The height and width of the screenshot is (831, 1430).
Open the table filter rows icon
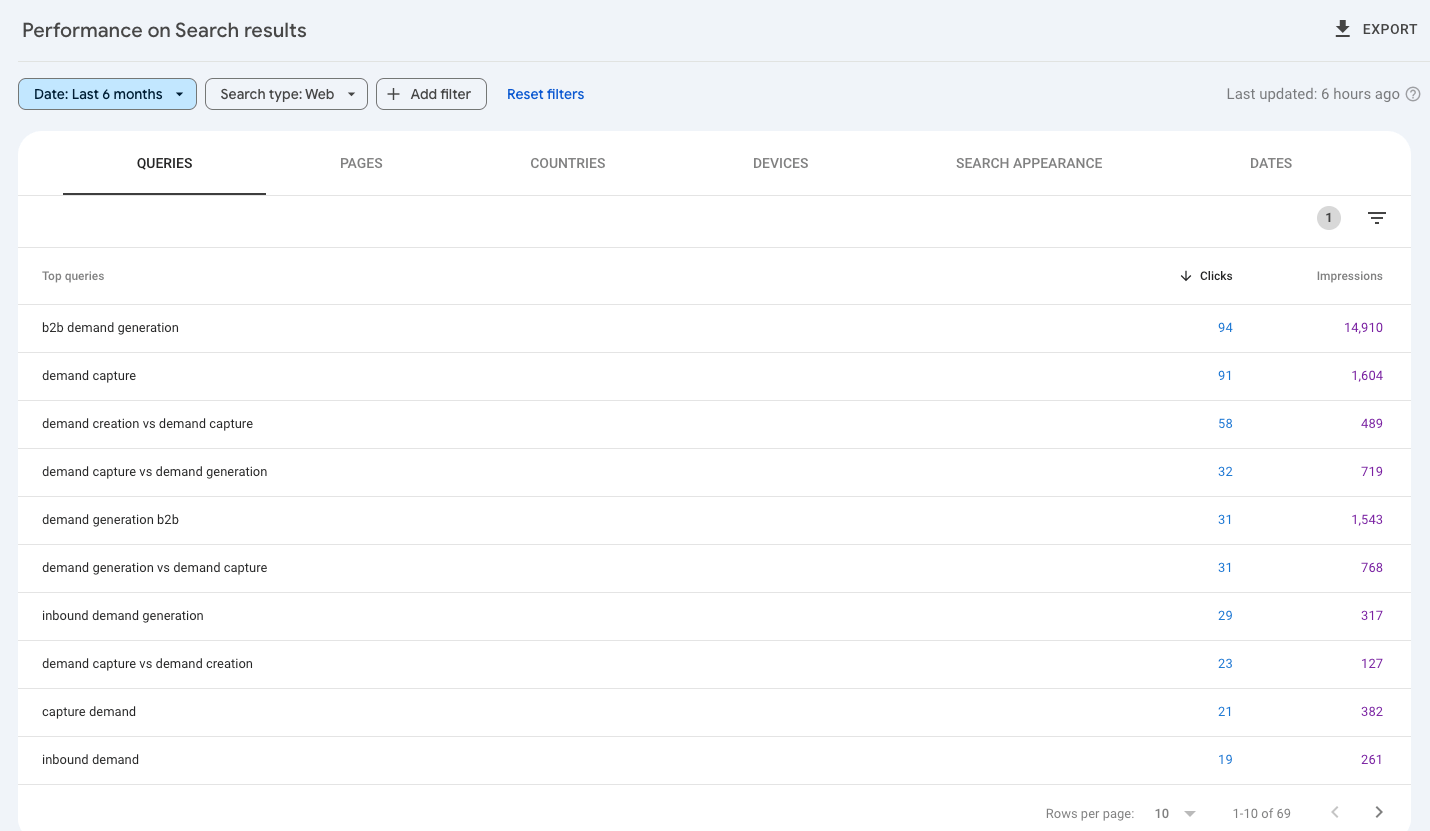1377,218
